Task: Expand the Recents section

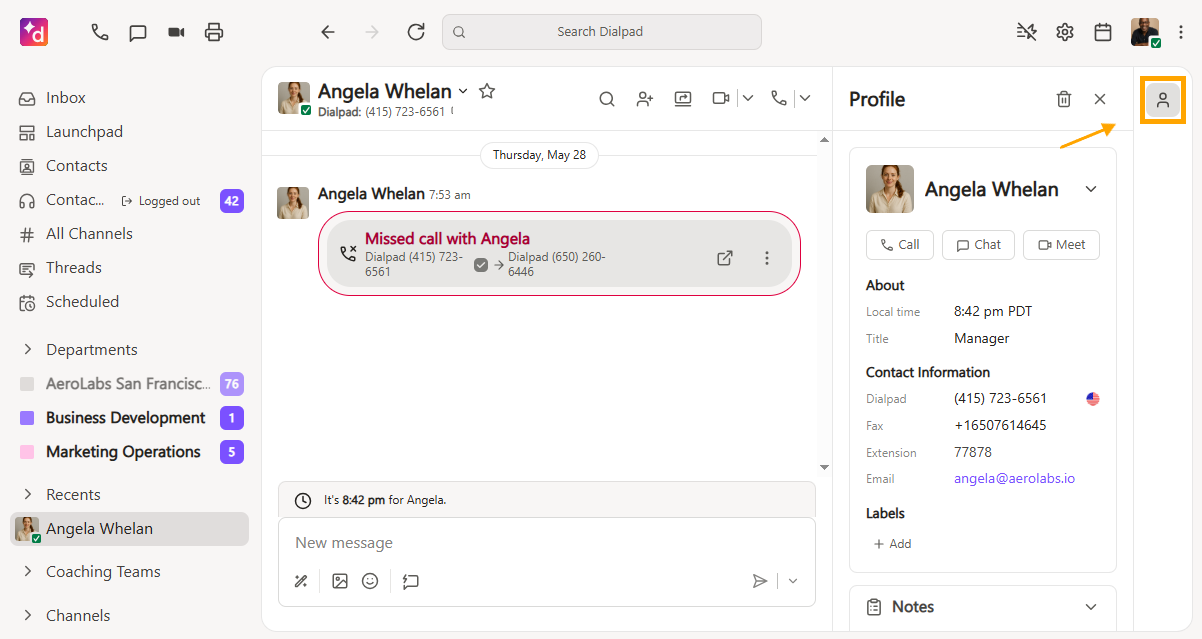Action: coord(27,495)
